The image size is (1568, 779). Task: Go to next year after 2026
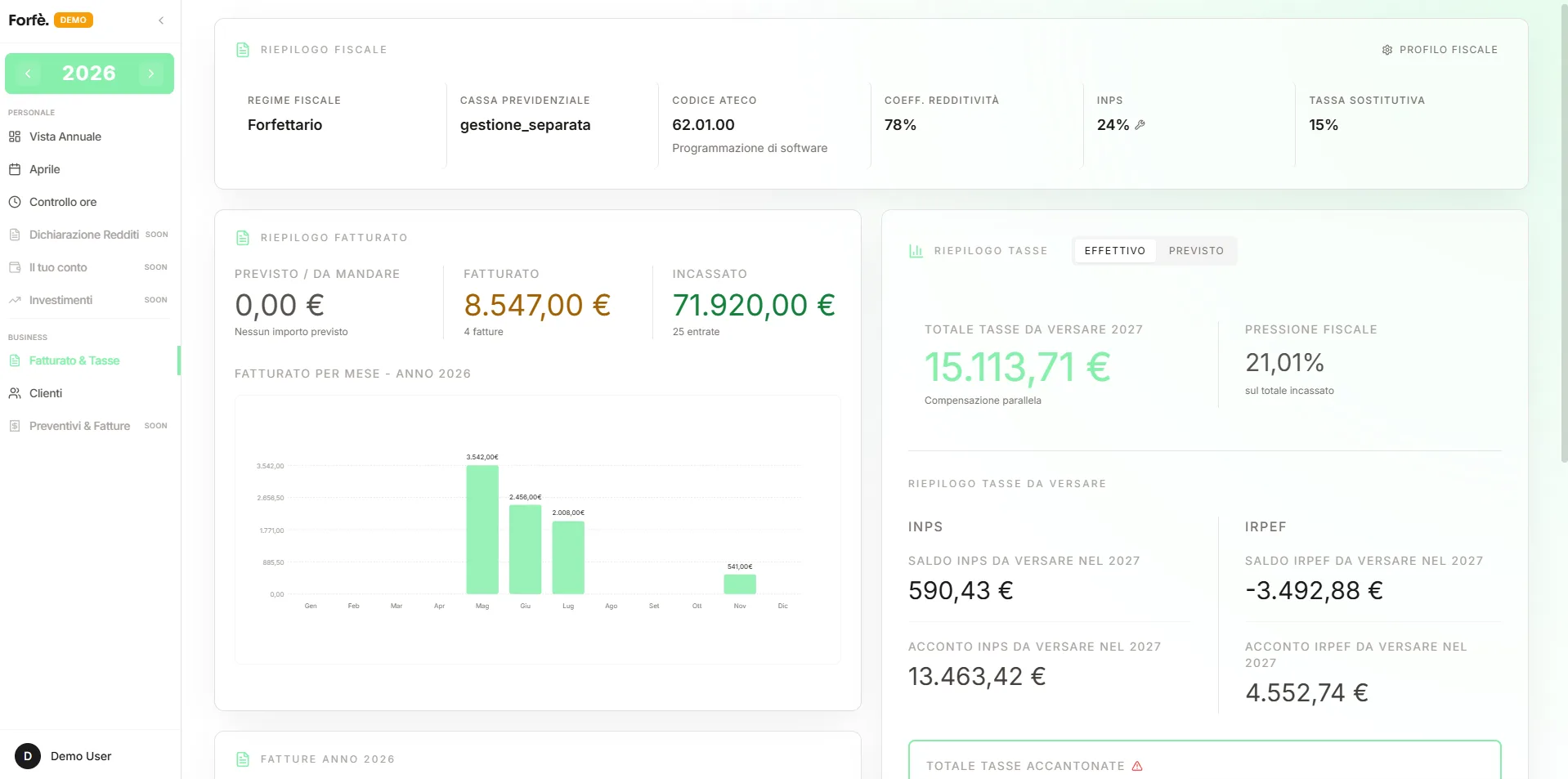click(151, 74)
